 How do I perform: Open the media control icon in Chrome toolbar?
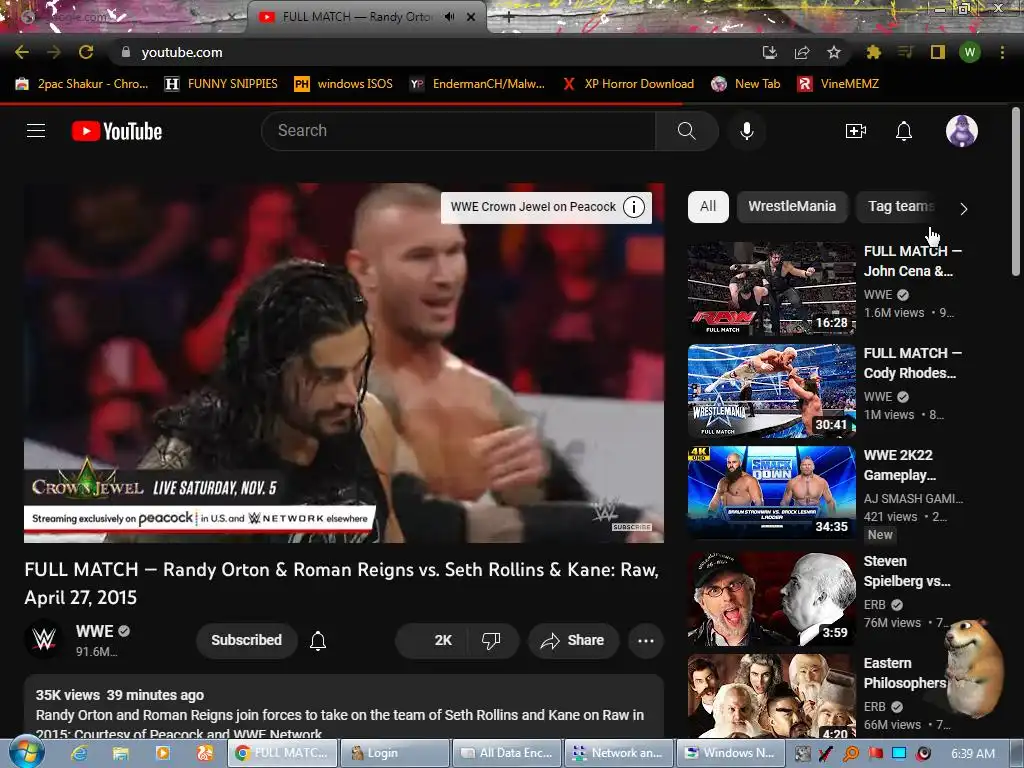click(905, 52)
